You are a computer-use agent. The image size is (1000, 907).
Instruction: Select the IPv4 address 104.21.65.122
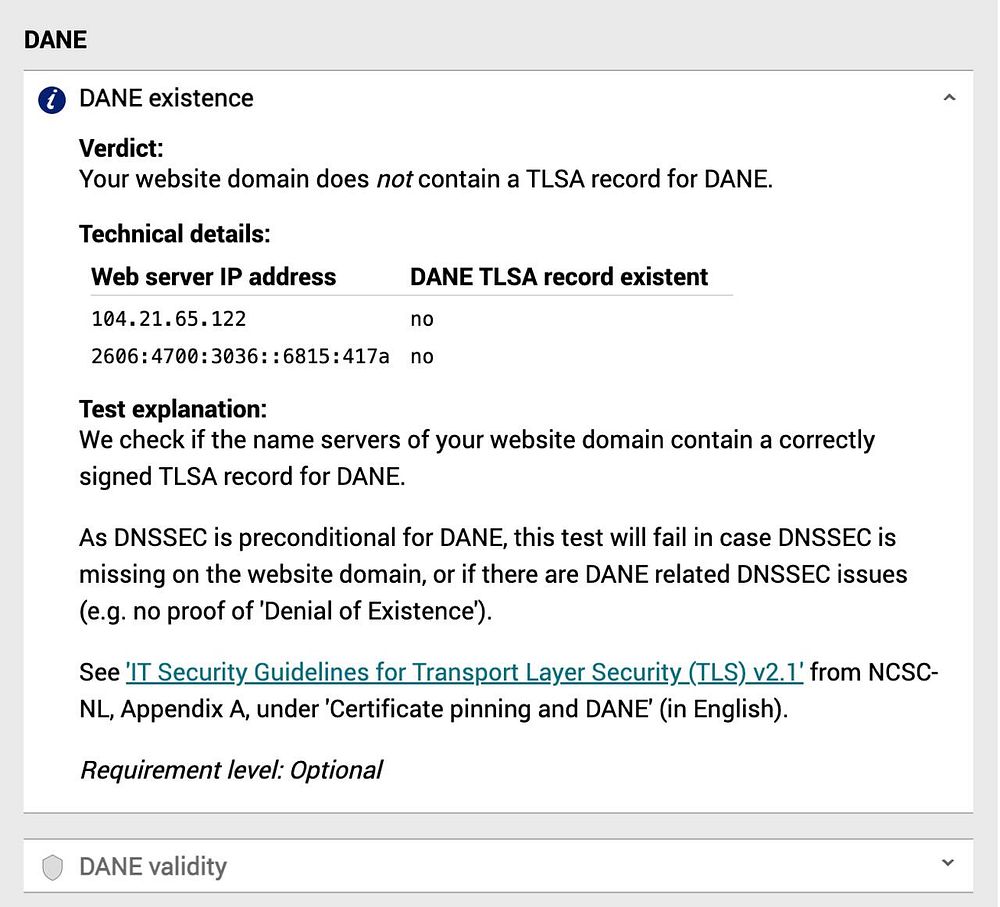point(168,319)
